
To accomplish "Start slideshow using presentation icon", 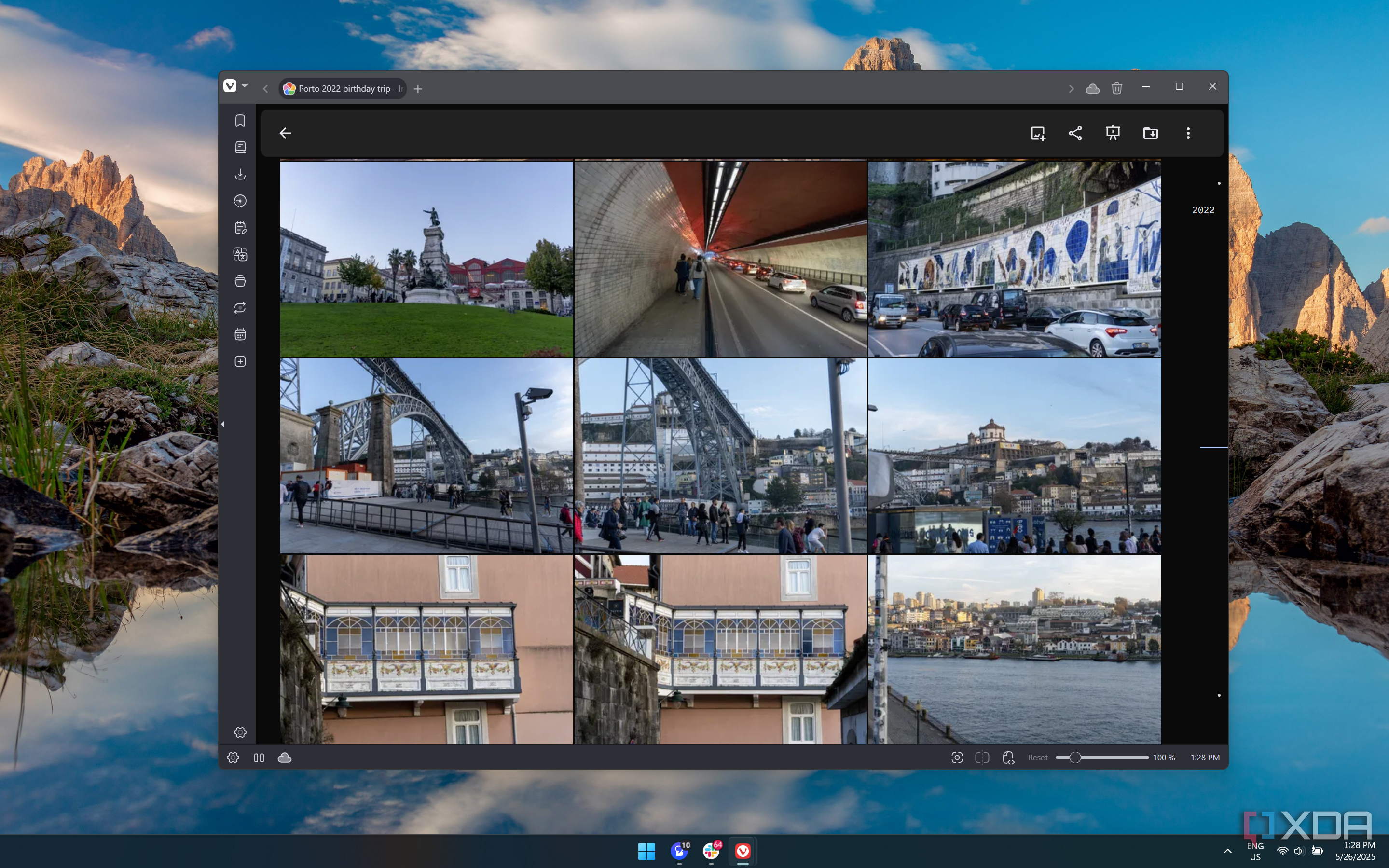I will pos(1113,133).
